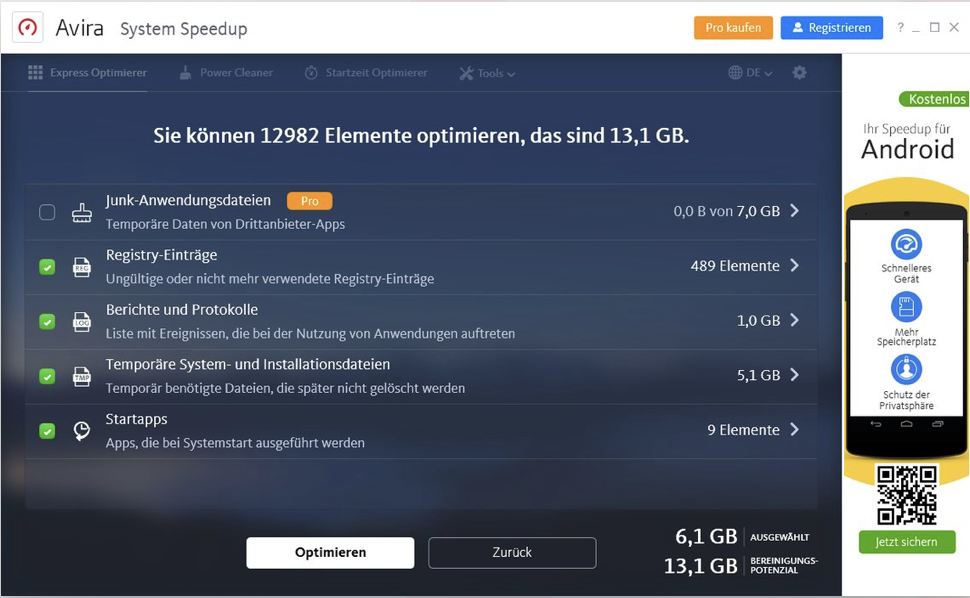Uncheck Temporäre System- und Installationsdateien checkbox
The image size is (970, 598).
47,376
